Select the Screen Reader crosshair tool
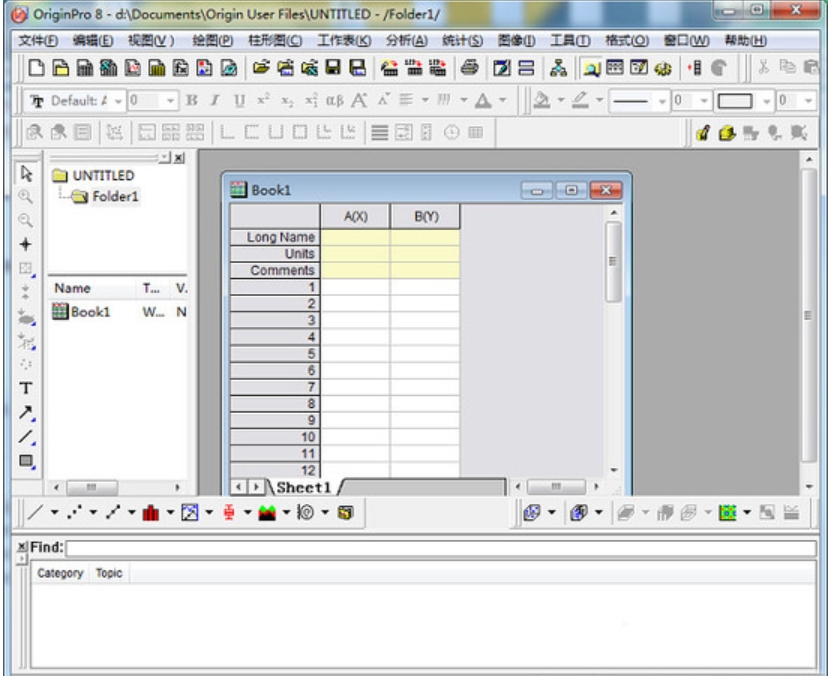Viewport: 828px width, 676px height. click(x=25, y=244)
